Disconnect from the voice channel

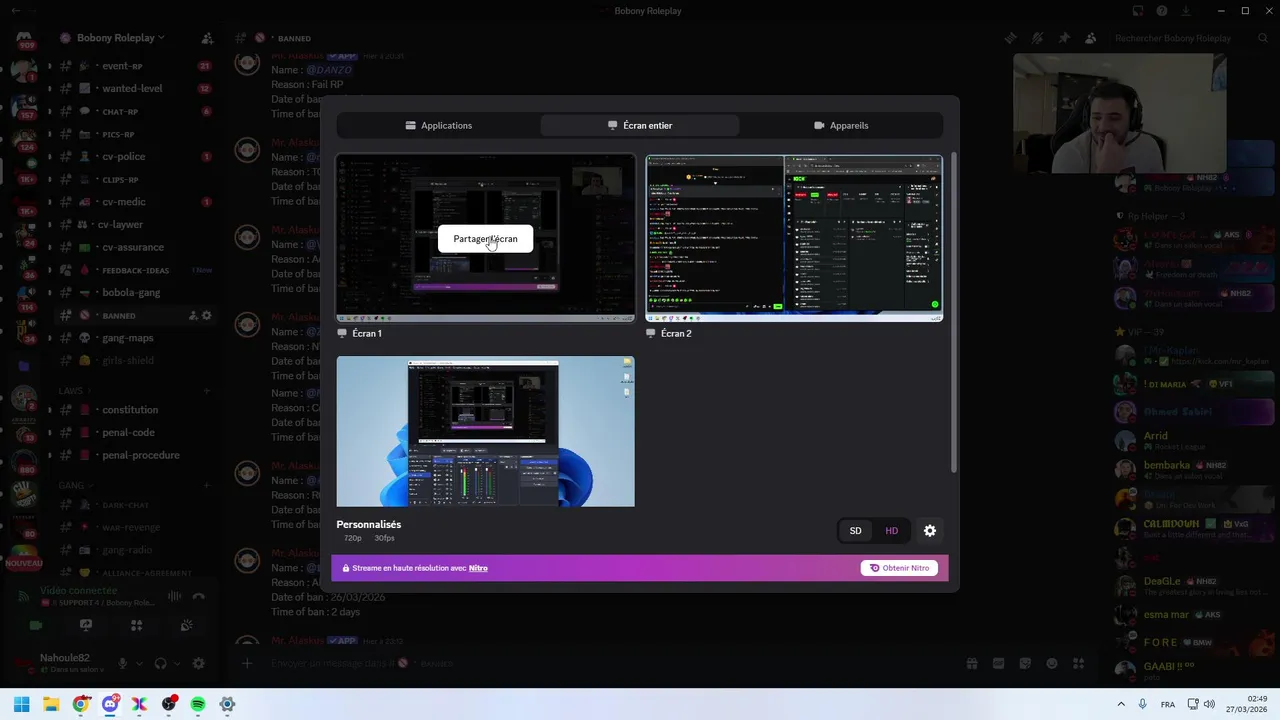point(198,596)
